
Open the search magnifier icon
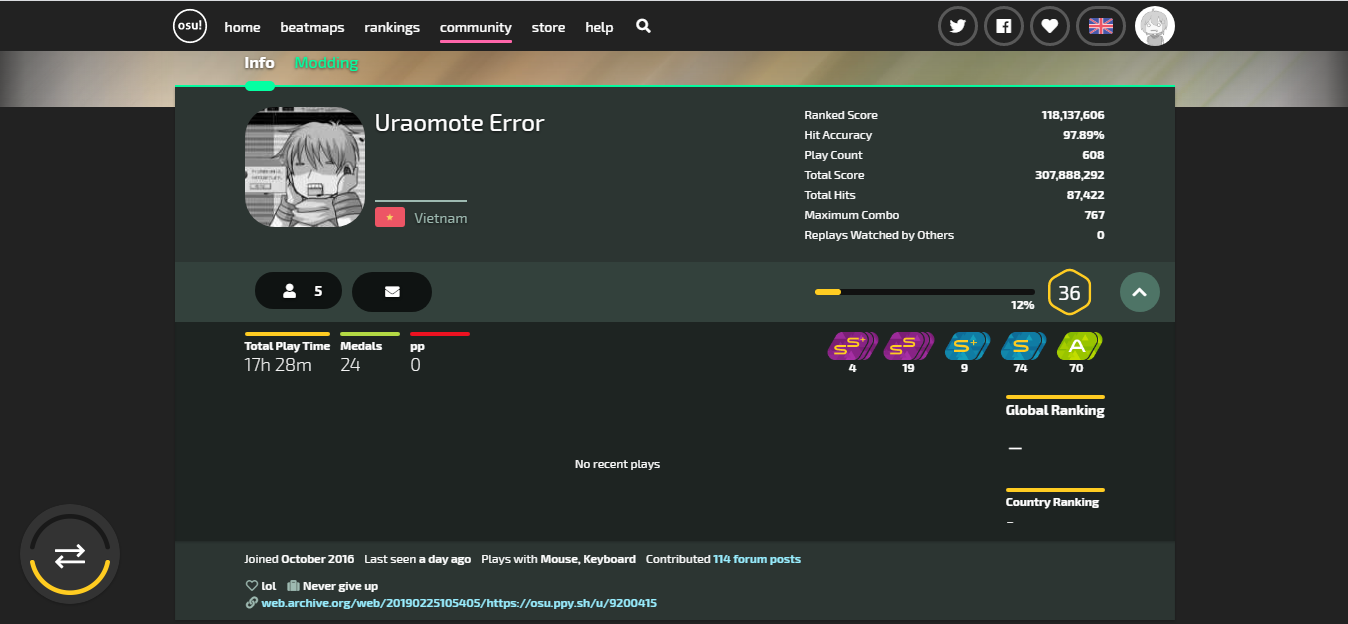(643, 26)
